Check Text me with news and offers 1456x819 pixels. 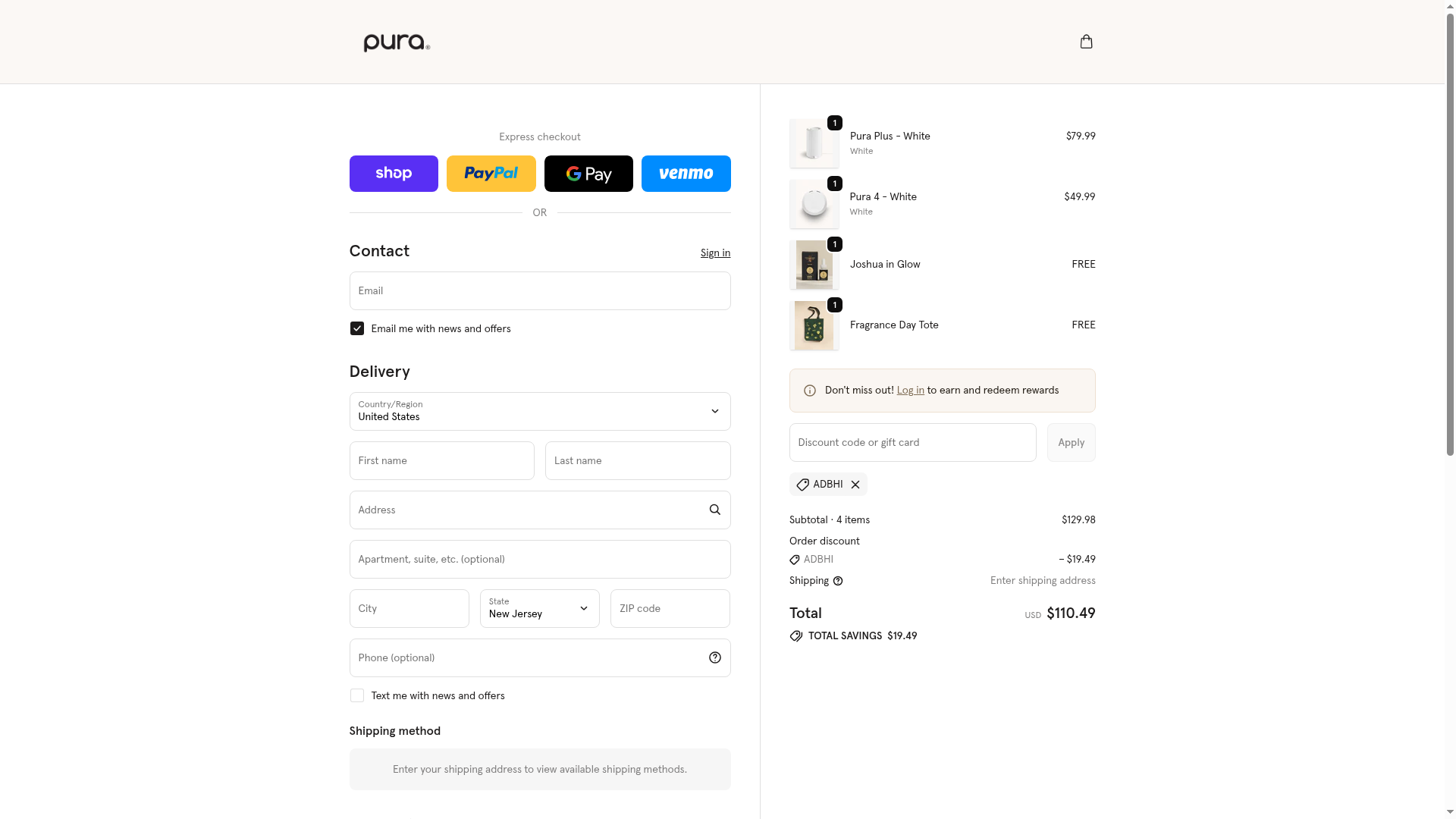click(356, 695)
